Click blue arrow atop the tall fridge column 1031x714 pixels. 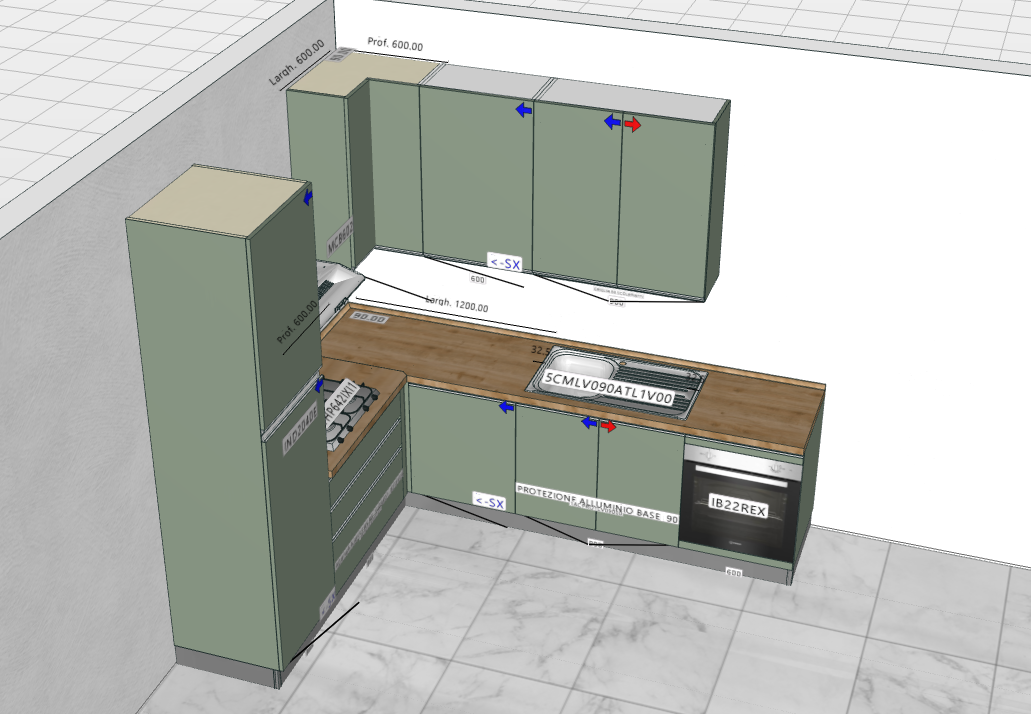tap(308, 198)
